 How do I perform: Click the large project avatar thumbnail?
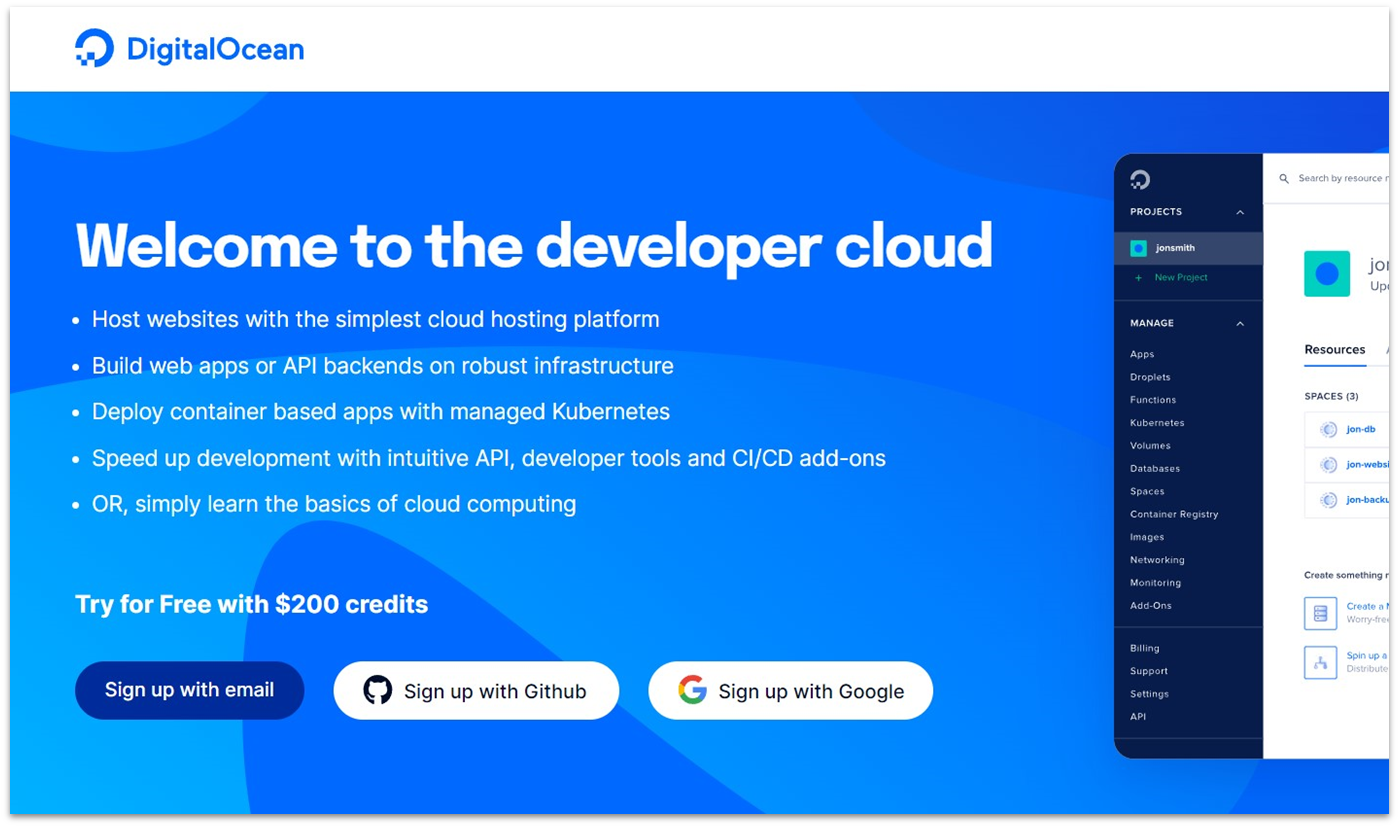coord(1327,274)
